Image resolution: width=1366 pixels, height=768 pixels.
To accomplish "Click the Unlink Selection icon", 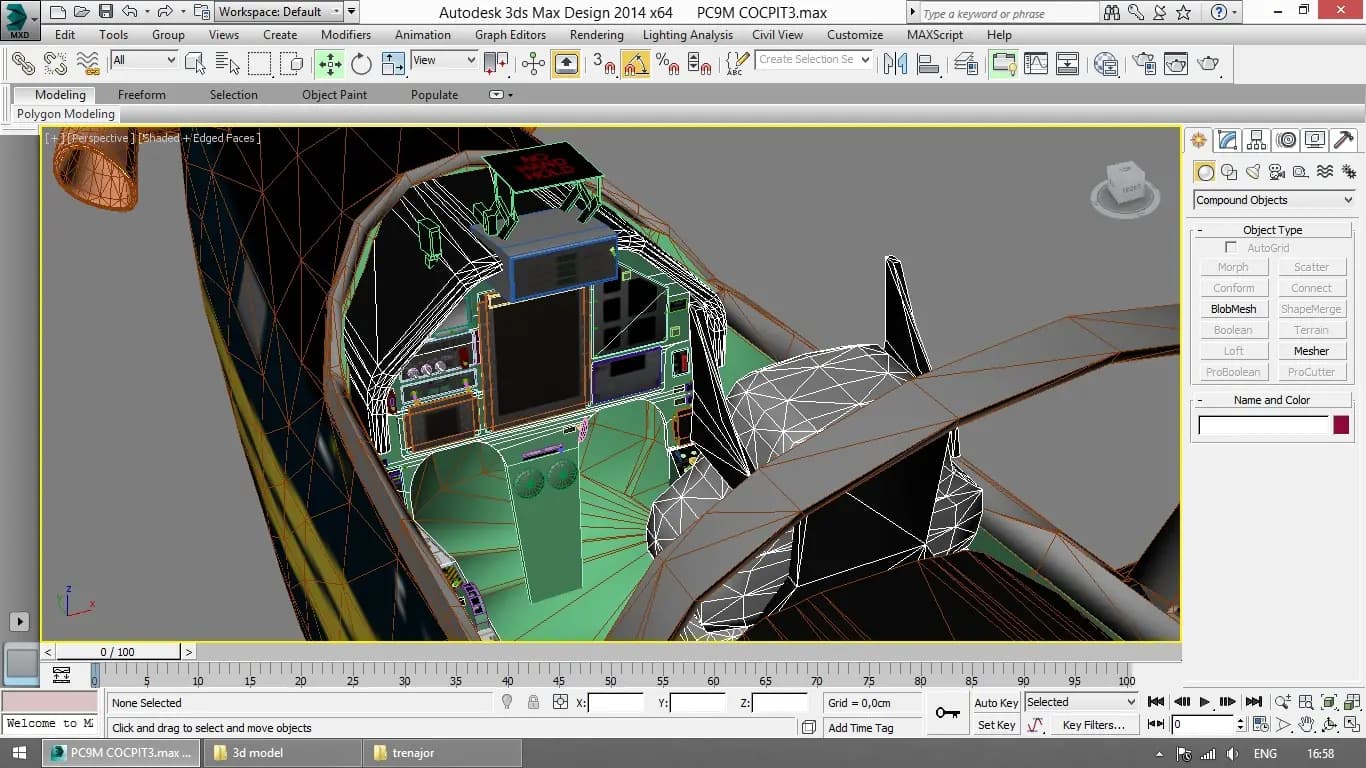I will [x=56, y=64].
